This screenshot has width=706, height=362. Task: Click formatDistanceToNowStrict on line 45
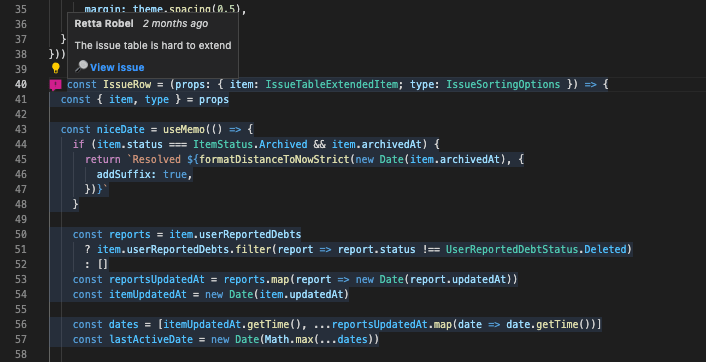(274, 159)
